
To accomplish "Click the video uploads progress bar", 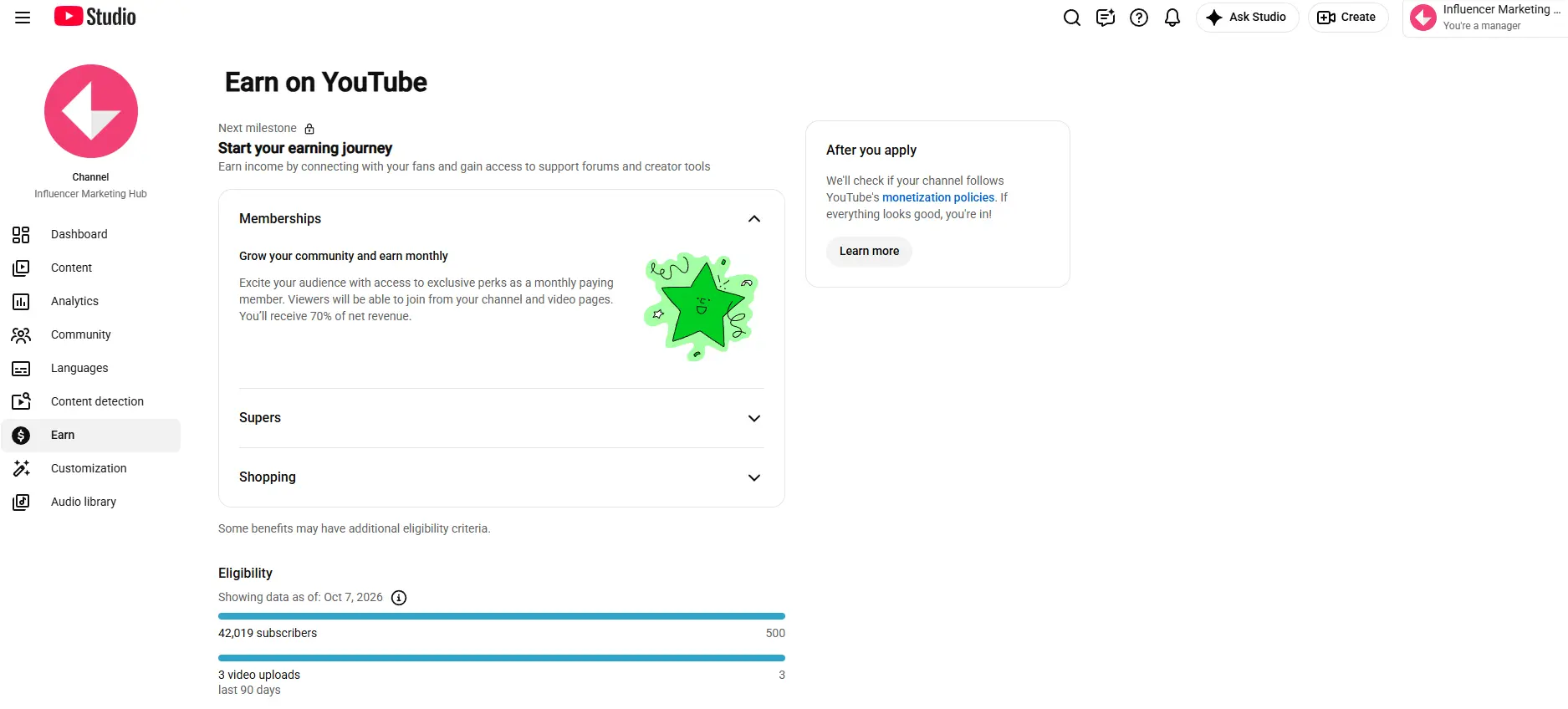I will 502,658.
